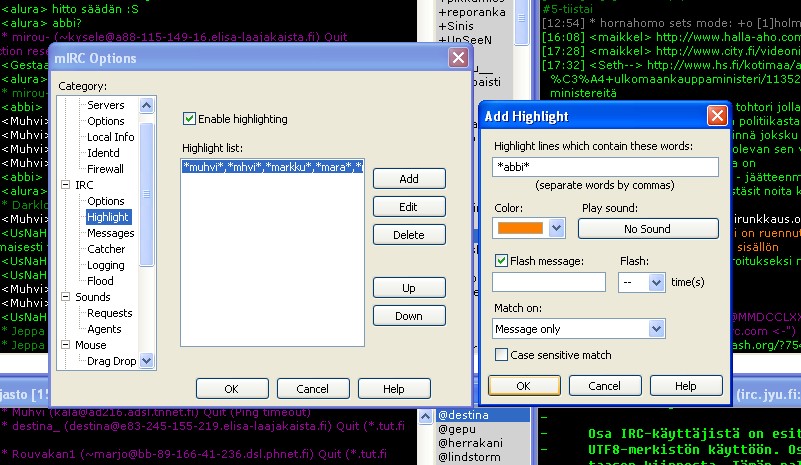Collapse the Mouse tree category

(65, 344)
